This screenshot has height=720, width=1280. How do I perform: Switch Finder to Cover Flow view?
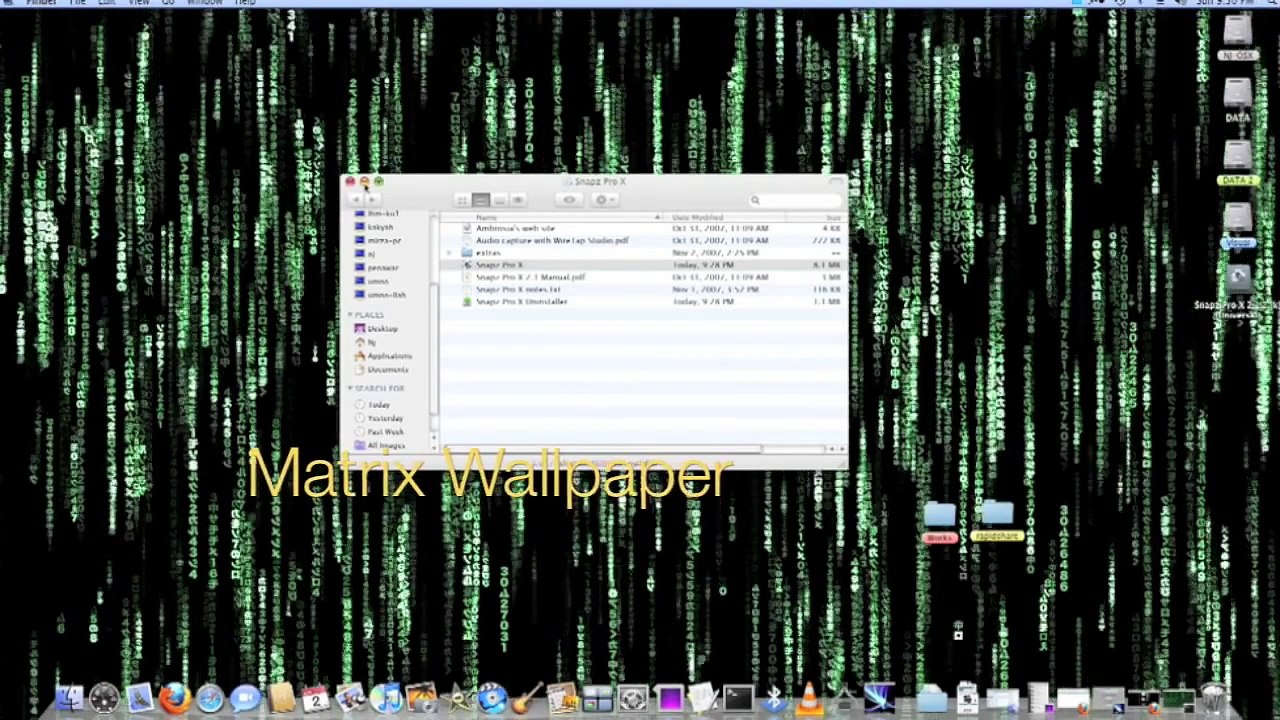pos(517,200)
